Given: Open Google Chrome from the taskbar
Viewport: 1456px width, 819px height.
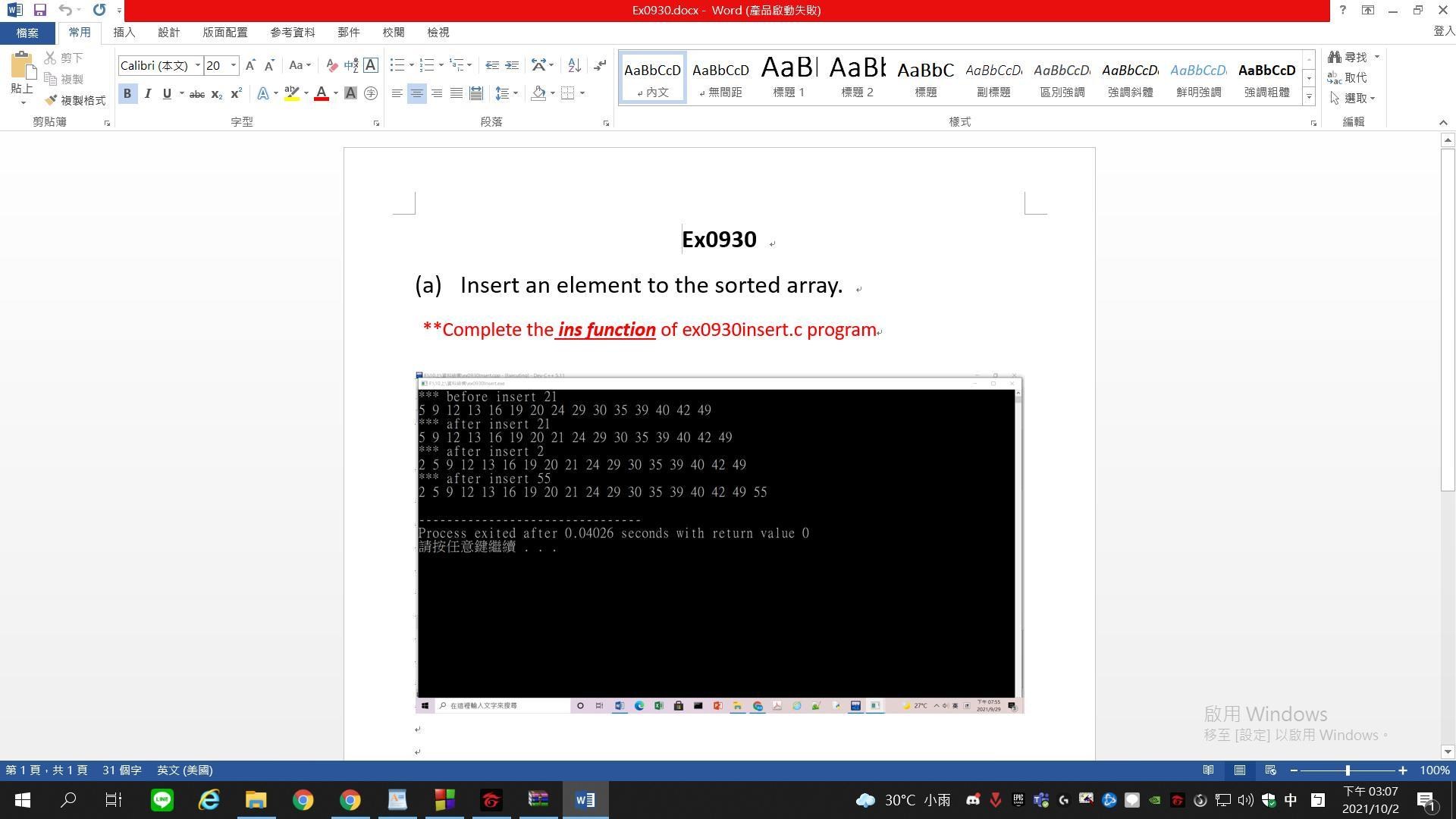Looking at the screenshot, I should 303,799.
